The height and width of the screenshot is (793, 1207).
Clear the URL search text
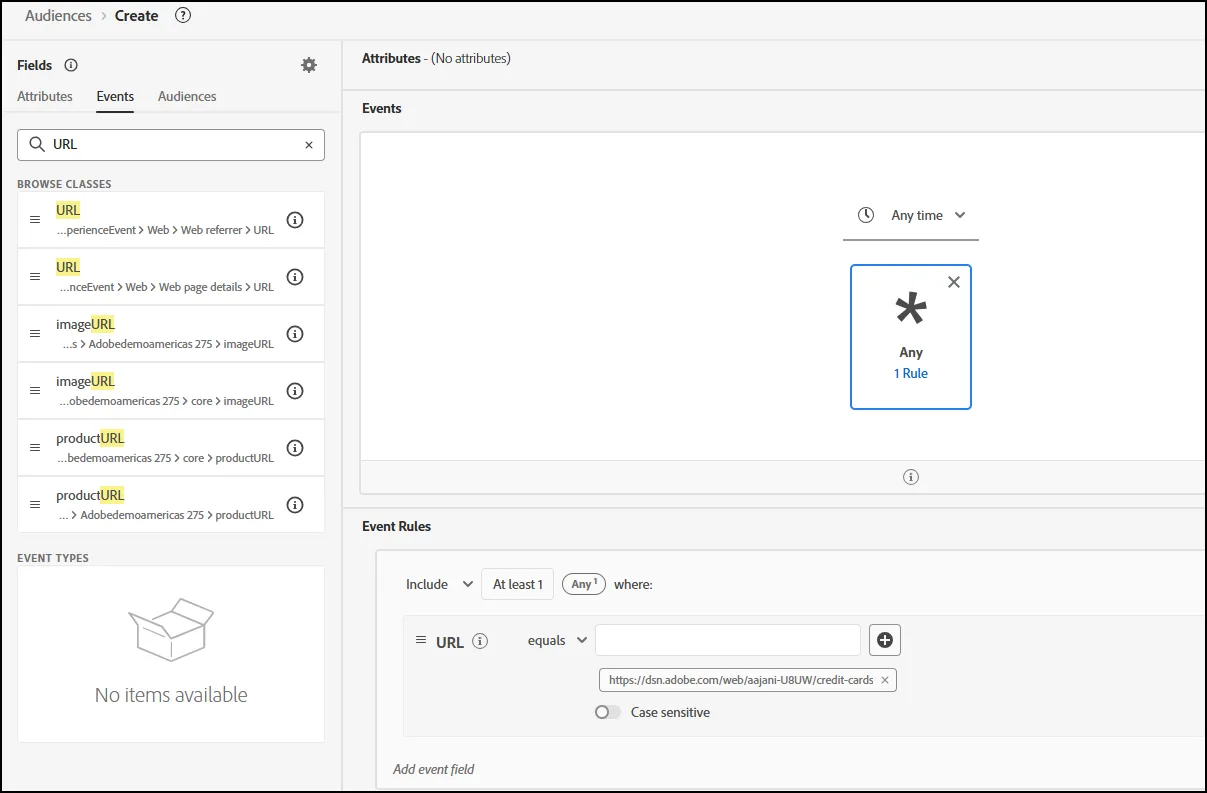point(309,145)
